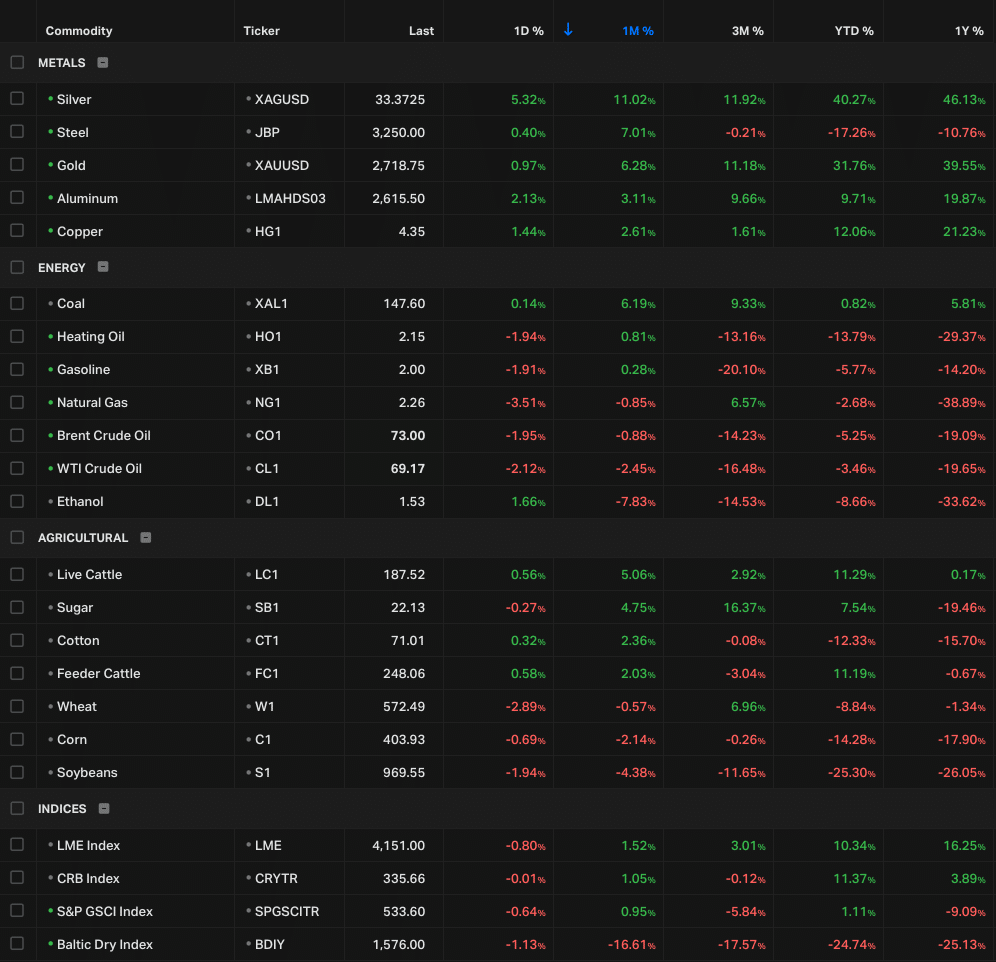Click Soybeans' YTD change -25.30%
Viewport: 996px width, 962px height.
click(x=851, y=772)
